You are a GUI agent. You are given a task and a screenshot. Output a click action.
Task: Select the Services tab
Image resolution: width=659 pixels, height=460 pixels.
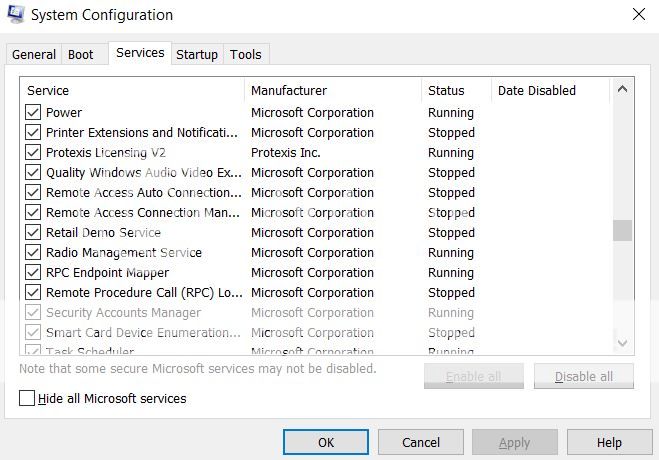coord(140,53)
